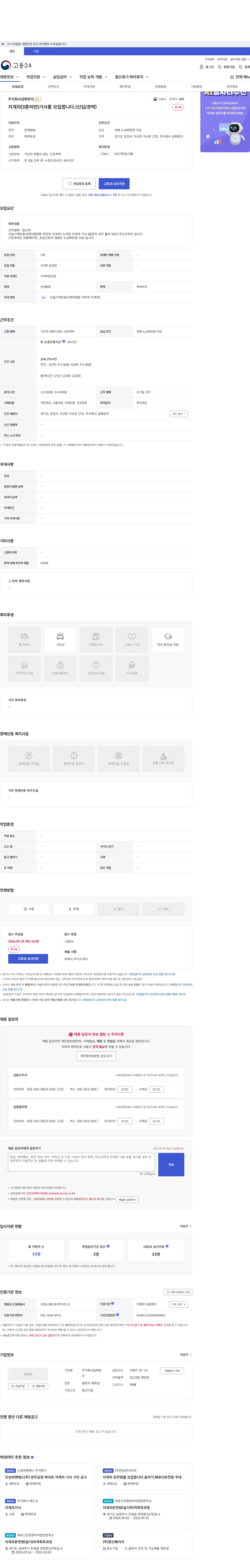Select the 식사제공 benefit icon
Viewport: 250px width, 1568px height.
(x=132, y=668)
